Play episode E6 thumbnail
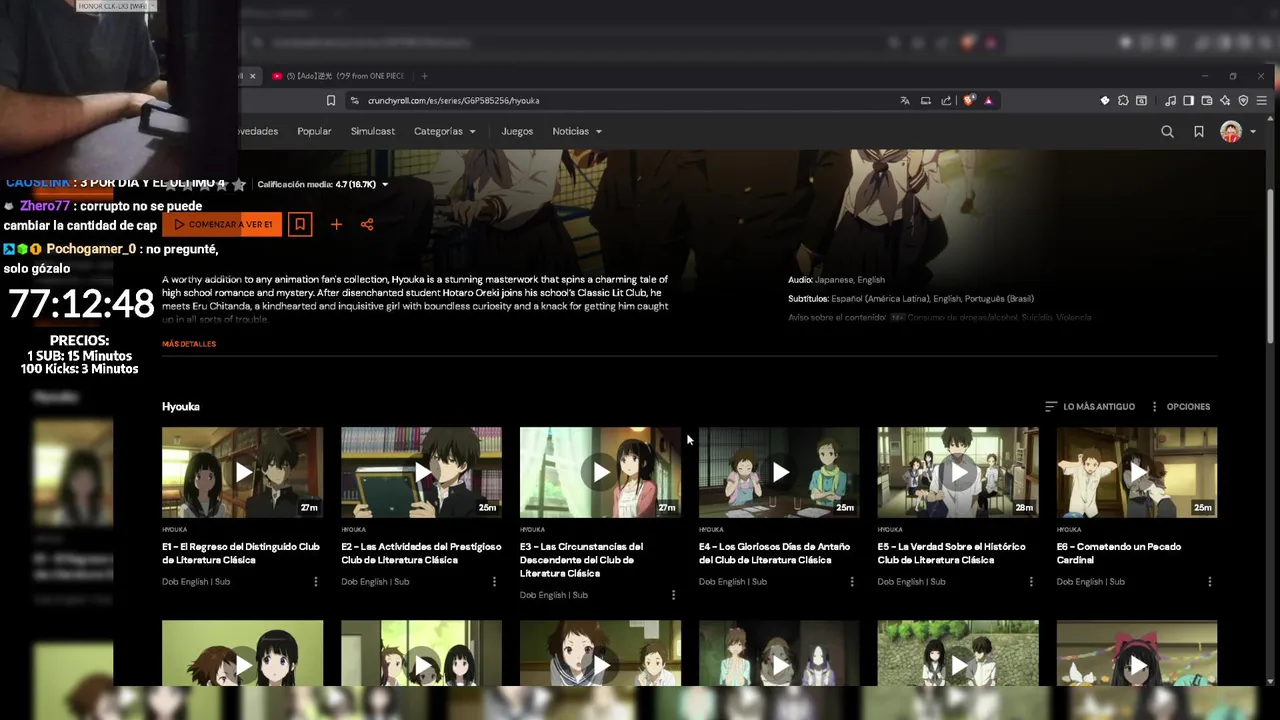 [1137, 472]
